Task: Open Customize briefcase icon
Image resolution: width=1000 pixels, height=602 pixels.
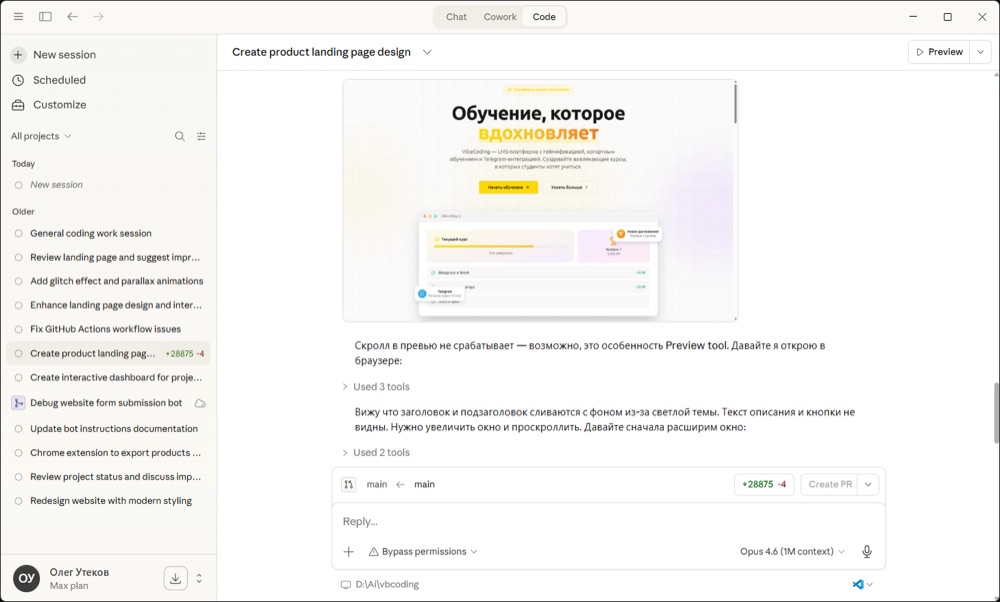Action: pyautogui.click(x=18, y=105)
